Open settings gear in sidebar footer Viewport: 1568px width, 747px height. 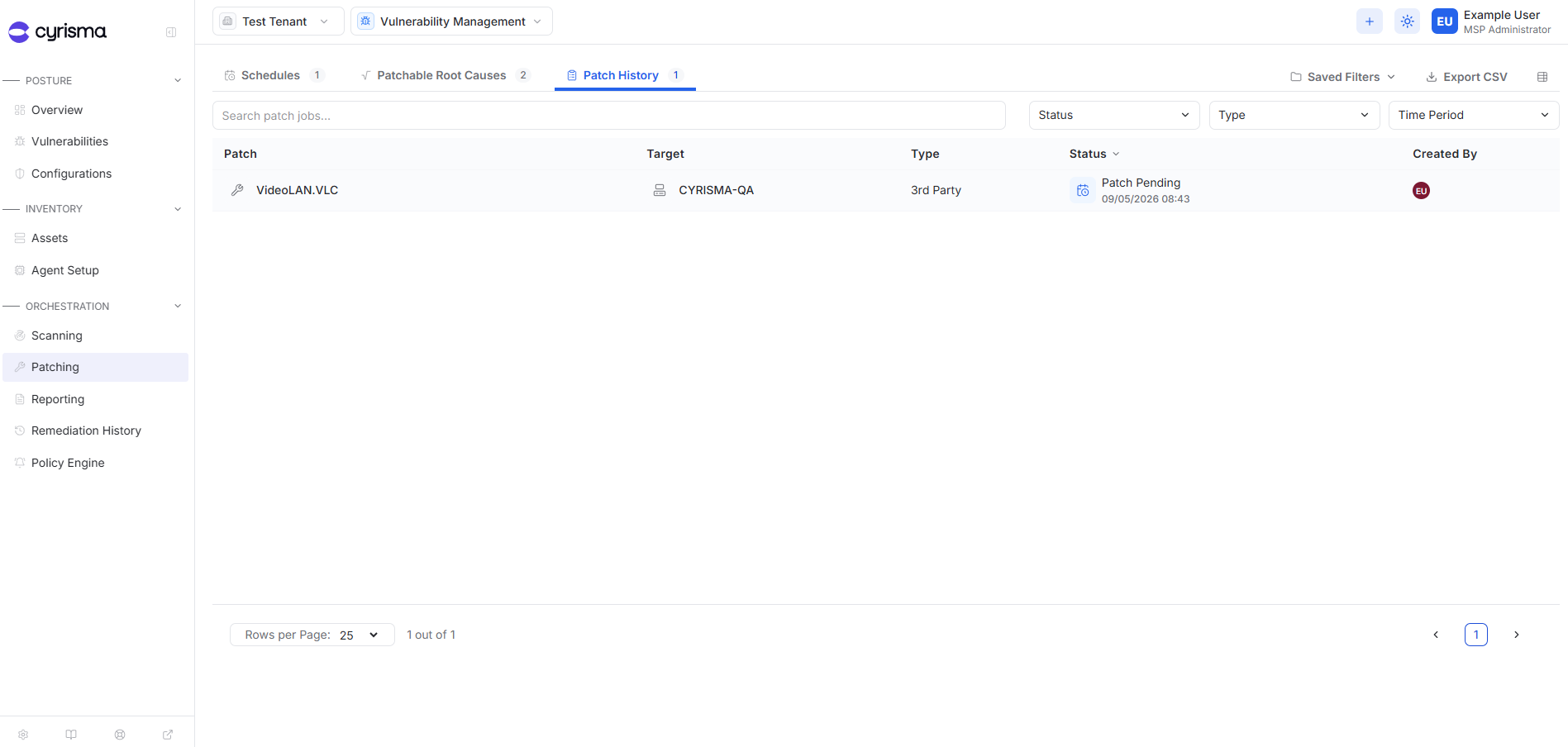click(x=23, y=735)
